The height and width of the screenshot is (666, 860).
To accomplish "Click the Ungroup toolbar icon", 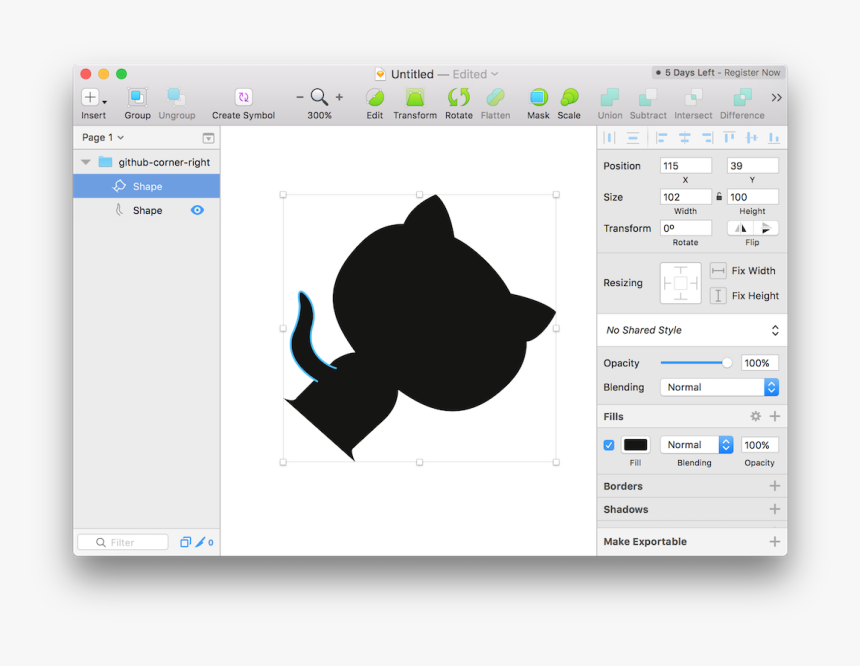I will click(176, 97).
